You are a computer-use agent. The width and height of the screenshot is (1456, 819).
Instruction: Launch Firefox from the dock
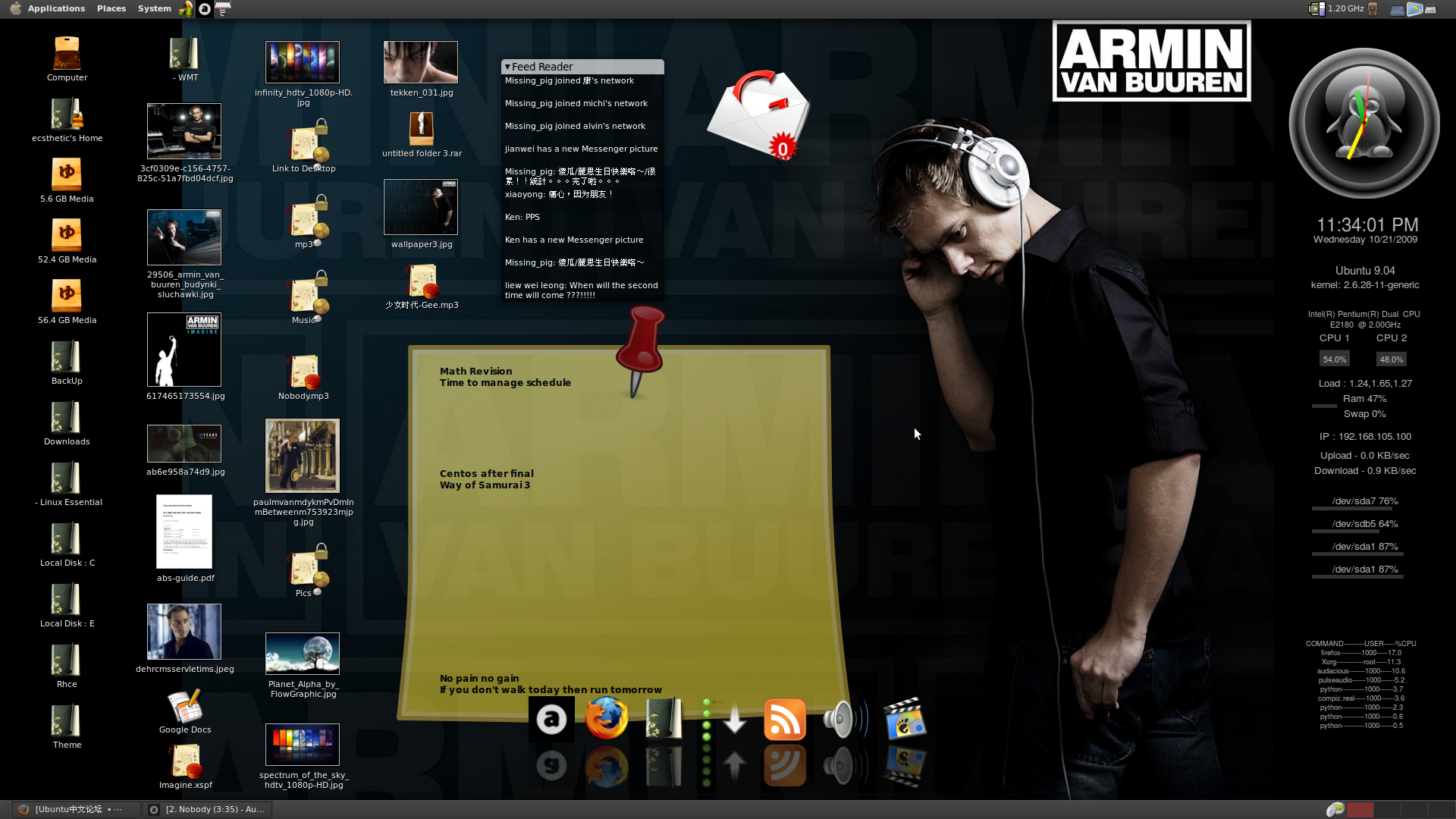(607, 717)
